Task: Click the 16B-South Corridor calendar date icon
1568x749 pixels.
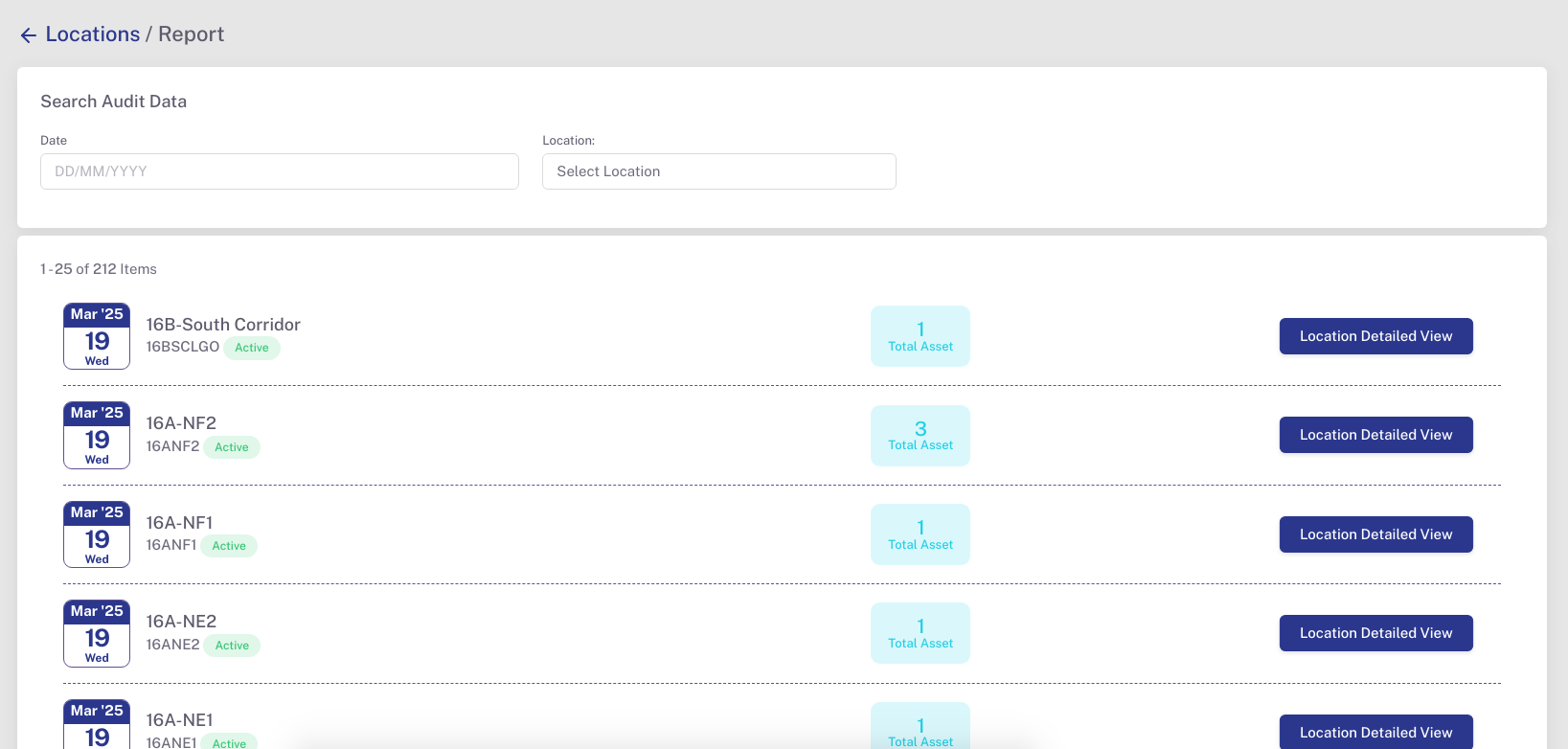Action: pos(97,336)
